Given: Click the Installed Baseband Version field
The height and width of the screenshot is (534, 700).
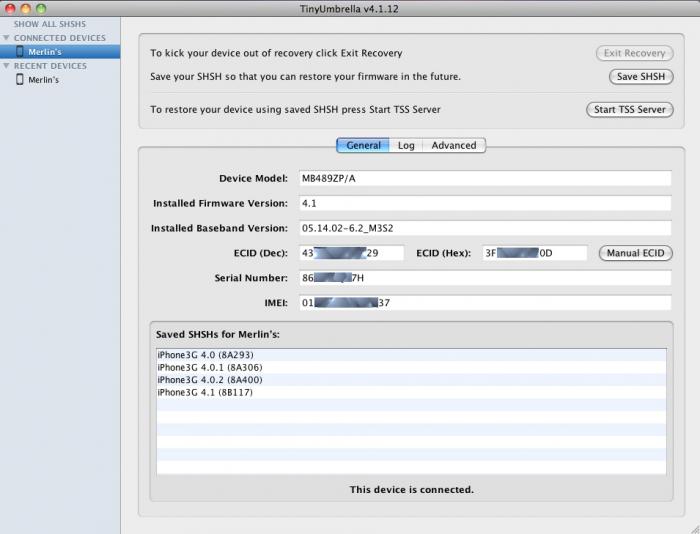Looking at the screenshot, I should [x=484, y=228].
